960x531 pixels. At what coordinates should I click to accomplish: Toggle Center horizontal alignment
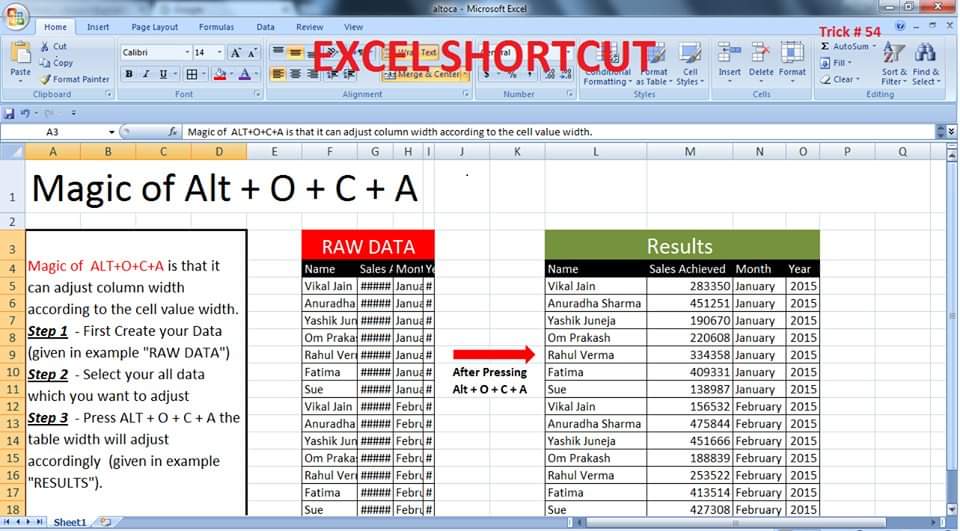[x=295, y=75]
